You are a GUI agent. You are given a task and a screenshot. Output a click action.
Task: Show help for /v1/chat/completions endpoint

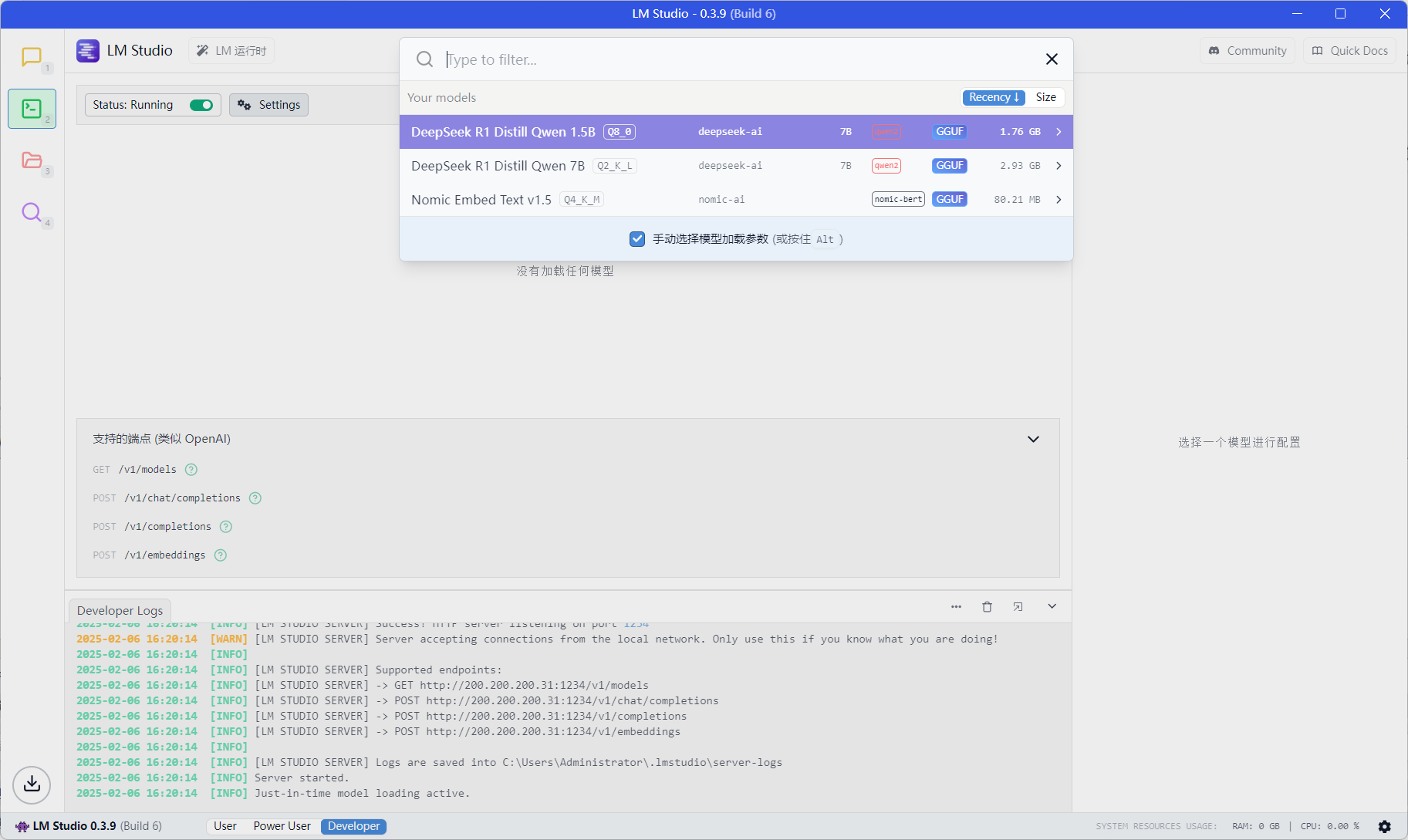[x=255, y=498]
